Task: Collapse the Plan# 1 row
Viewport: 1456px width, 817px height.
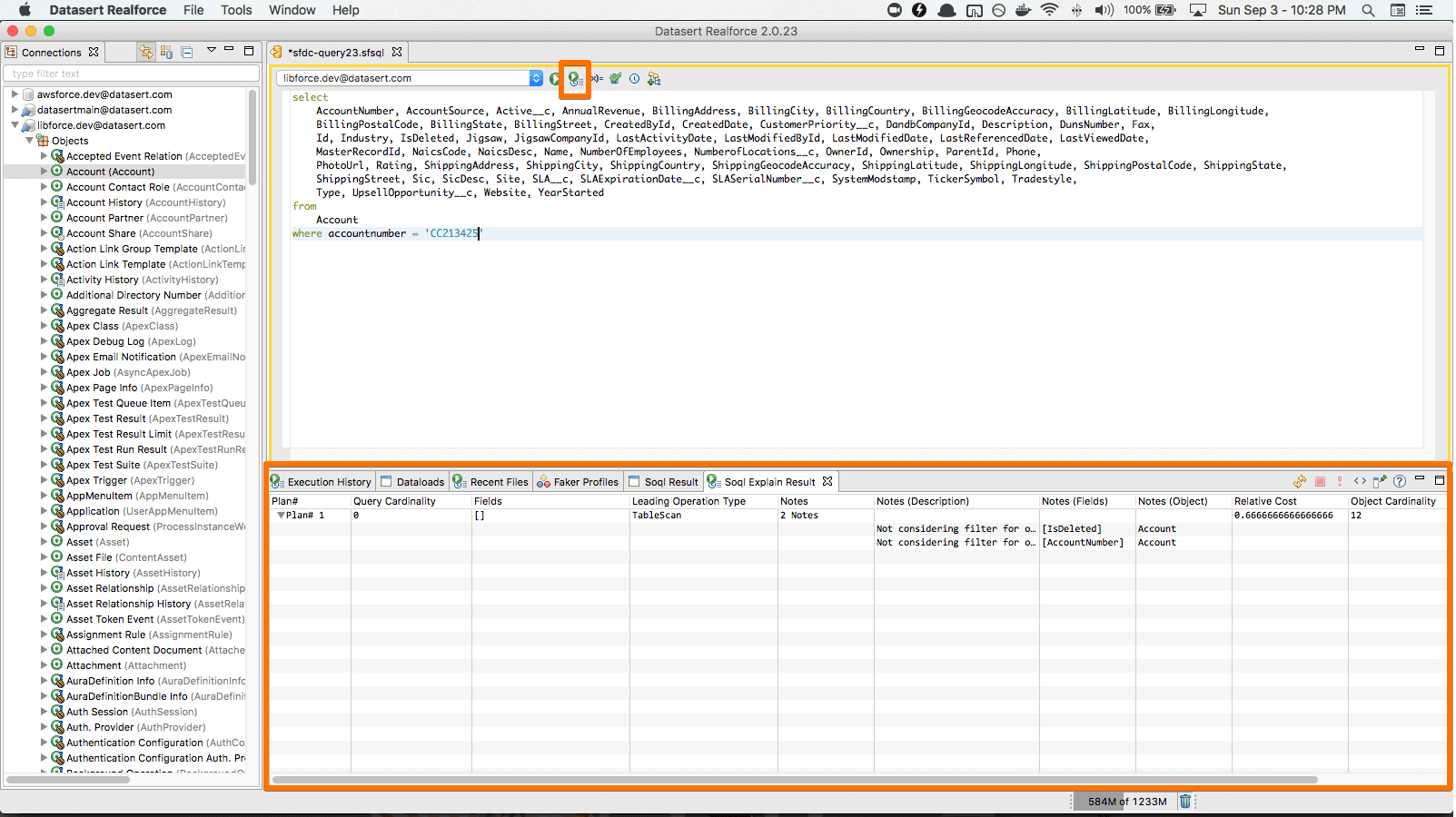Action: click(281, 516)
